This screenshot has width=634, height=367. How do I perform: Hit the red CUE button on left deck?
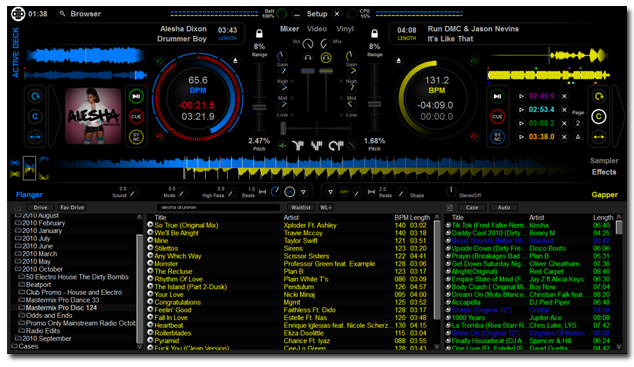(136, 117)
